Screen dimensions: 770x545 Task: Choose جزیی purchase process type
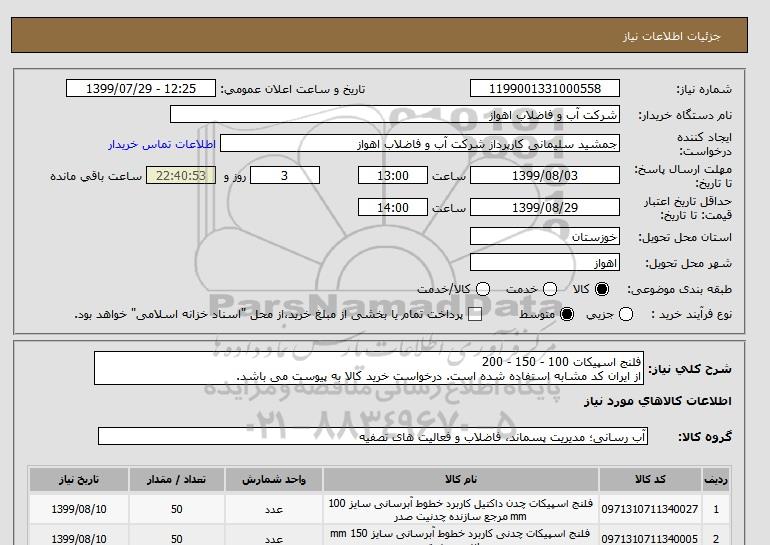pyautogui.click(x=626, y=314)
